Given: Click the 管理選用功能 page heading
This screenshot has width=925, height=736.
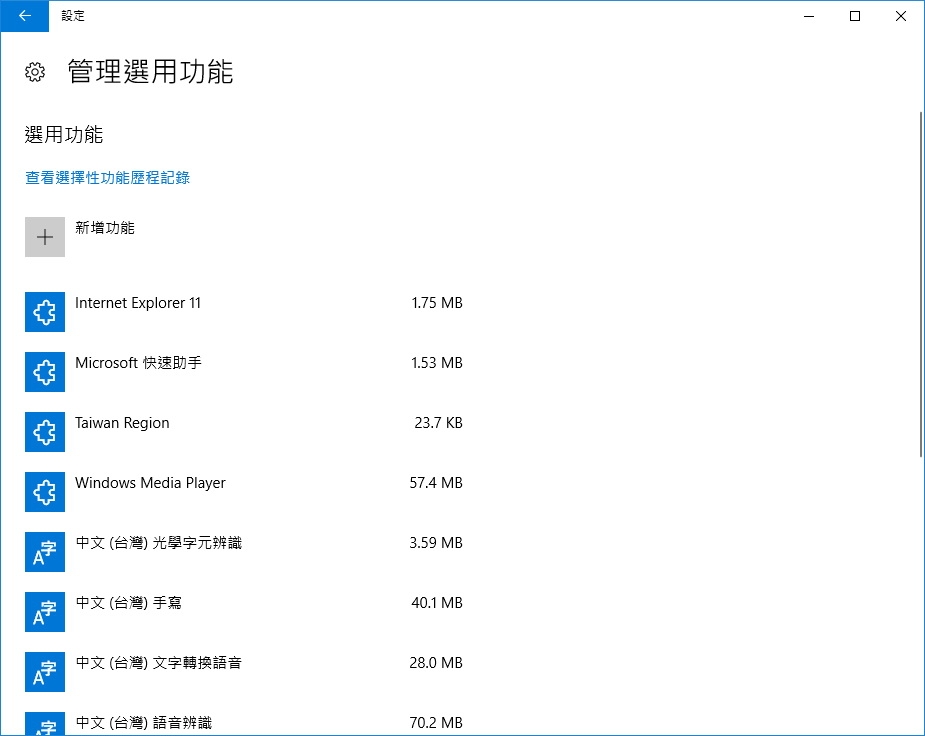Looking at the screenshot, I should pos(150,71).
